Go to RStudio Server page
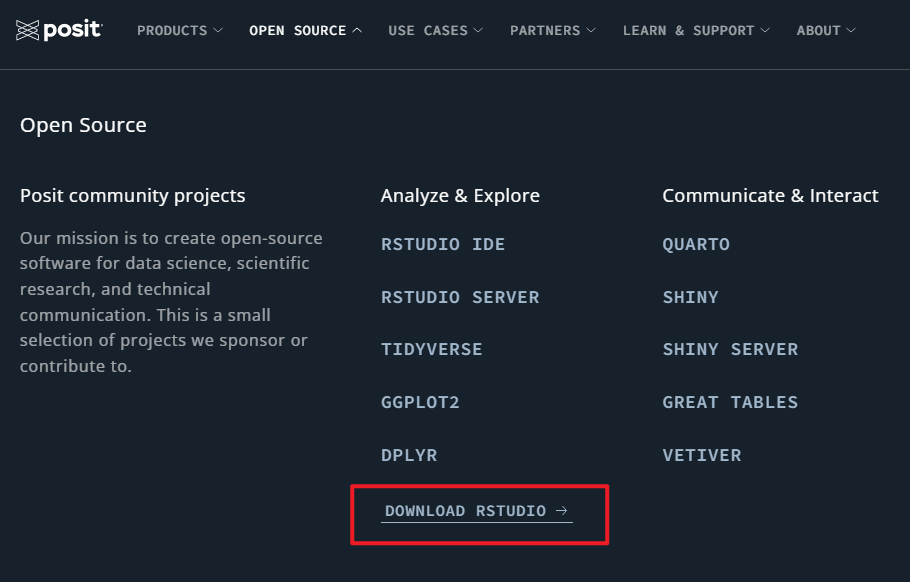 tap(460, 297)
